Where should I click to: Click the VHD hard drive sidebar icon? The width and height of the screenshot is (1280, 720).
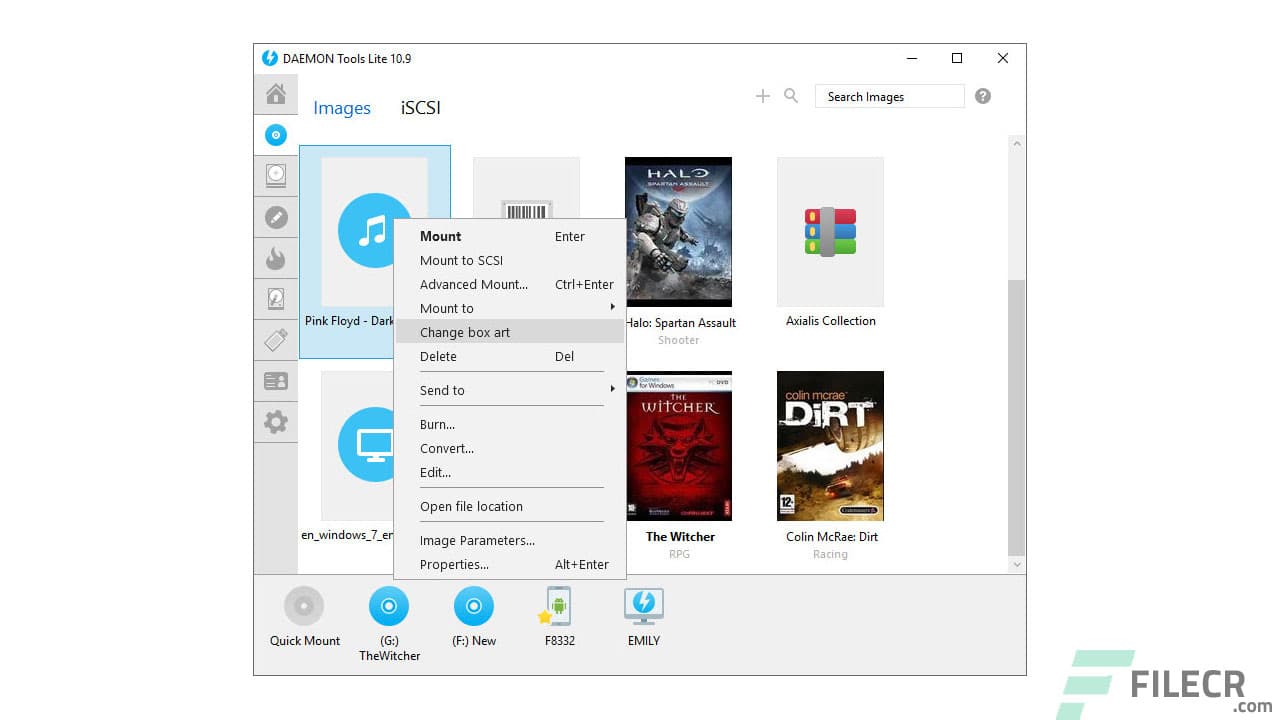pyautogui.click(x=276, y=298)
